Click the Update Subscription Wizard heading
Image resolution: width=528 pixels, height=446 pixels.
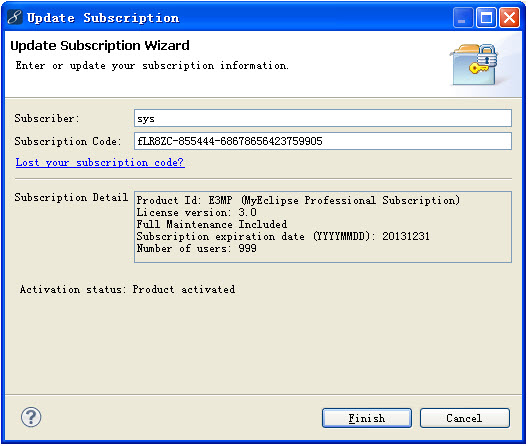100,45
